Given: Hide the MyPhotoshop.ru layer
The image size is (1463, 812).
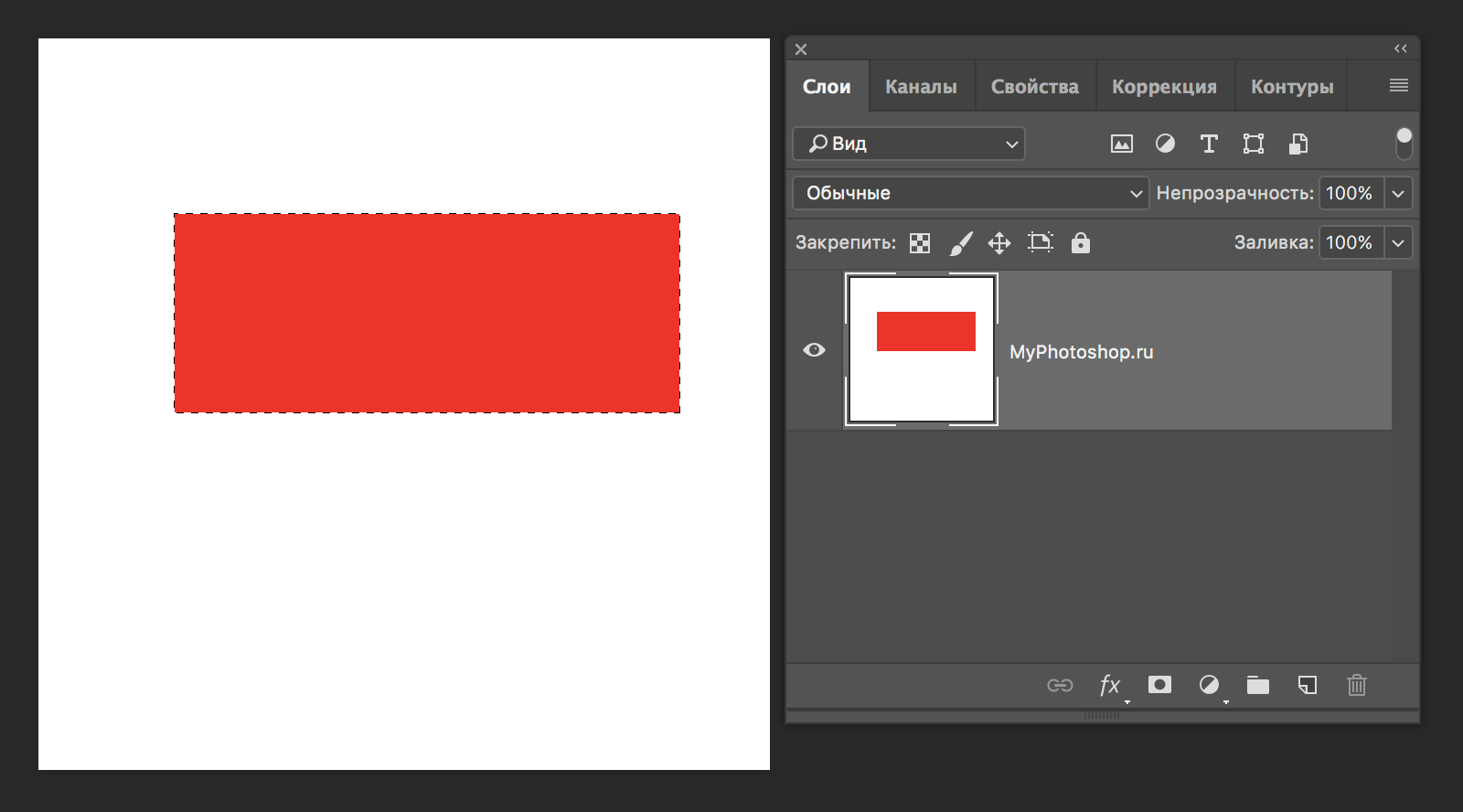Looking at the screenshot, I should (x=814, y=350).
